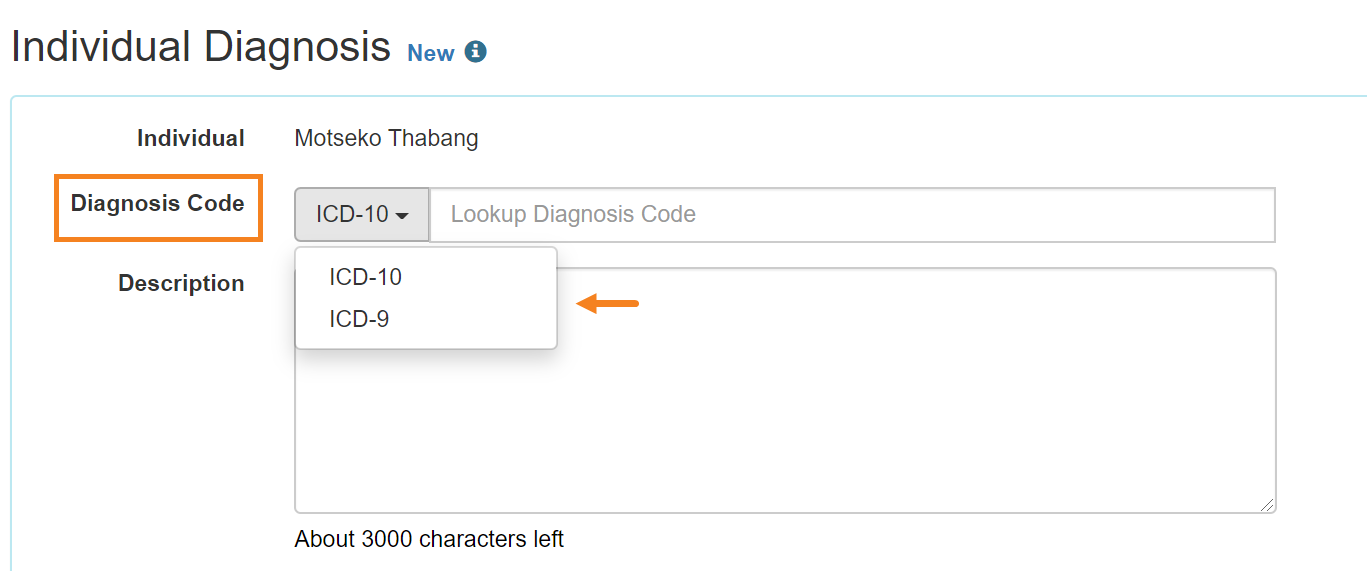This screenshot has width=1367, height=571.
Task: Click the individual's name Motseko Thabang
Action: pyautogui.click(x=386, y=138)
